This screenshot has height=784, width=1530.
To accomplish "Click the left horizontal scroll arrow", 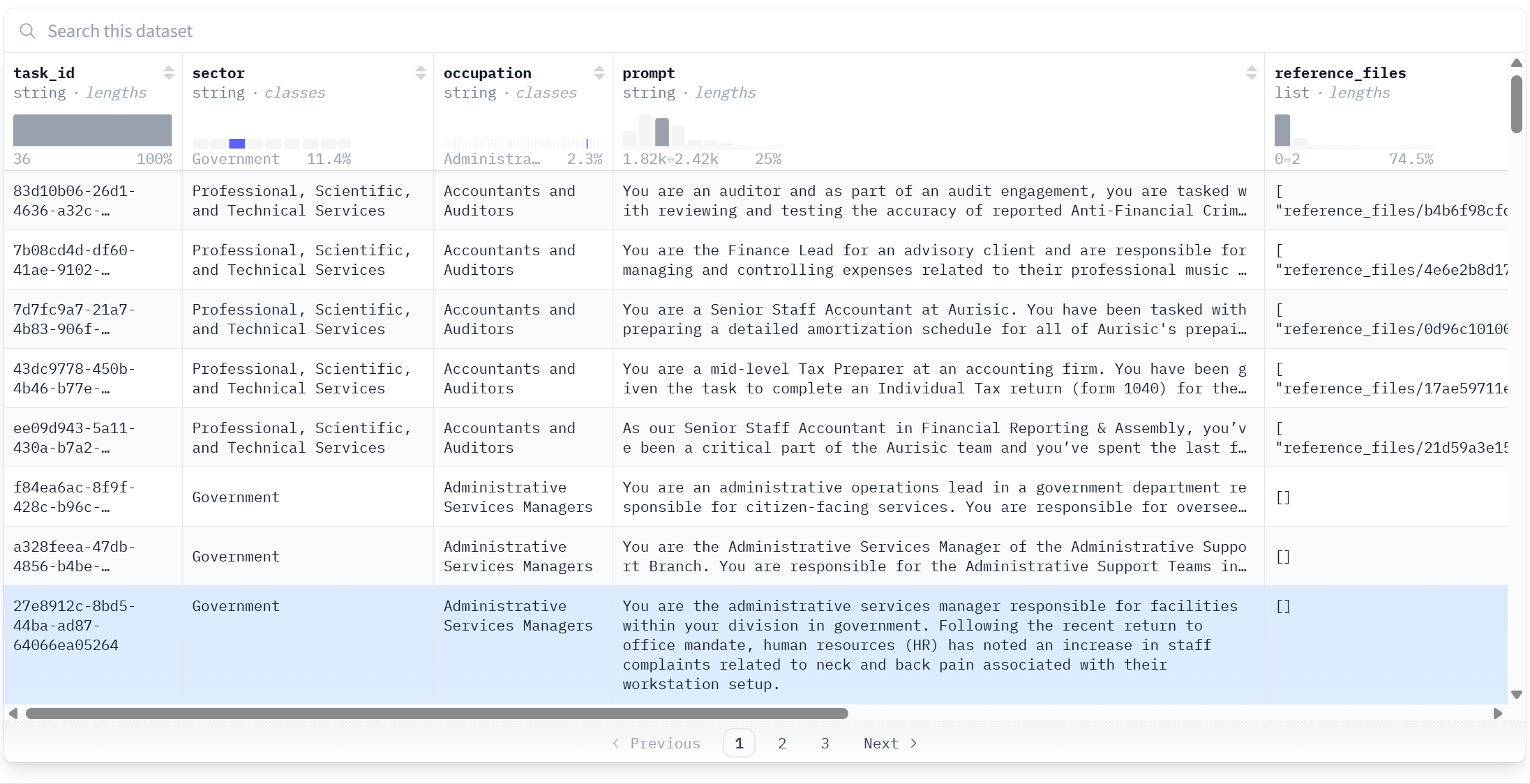I will pos(13,714).
